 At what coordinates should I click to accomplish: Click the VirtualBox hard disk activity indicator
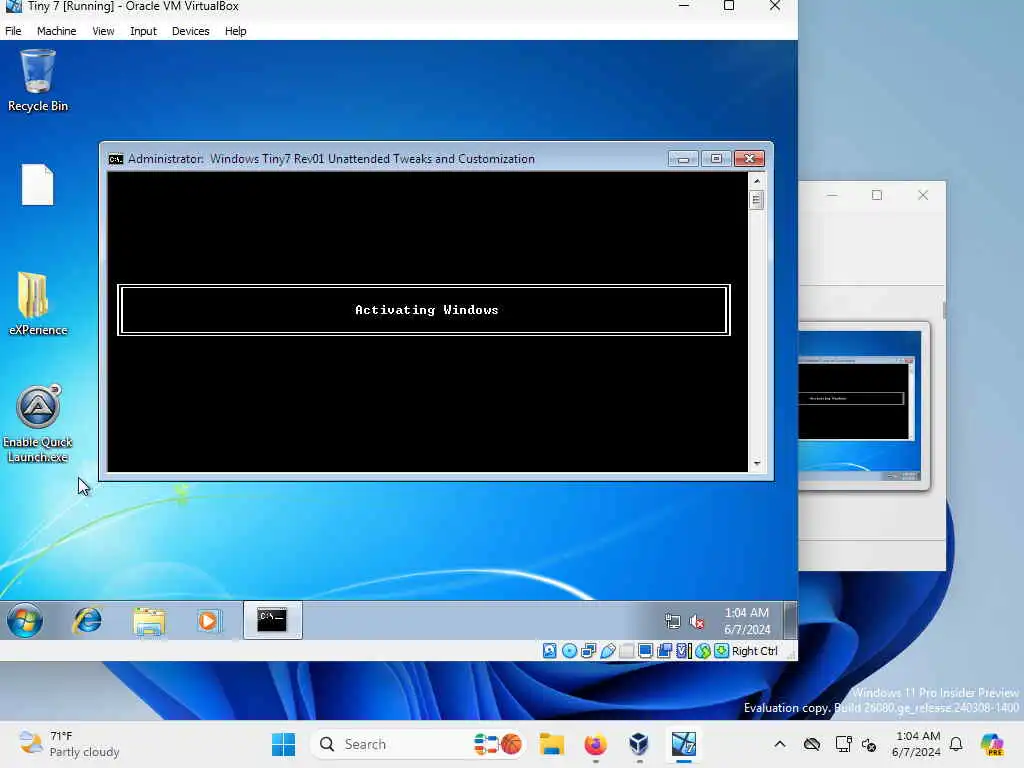click(x=550, y=651)
